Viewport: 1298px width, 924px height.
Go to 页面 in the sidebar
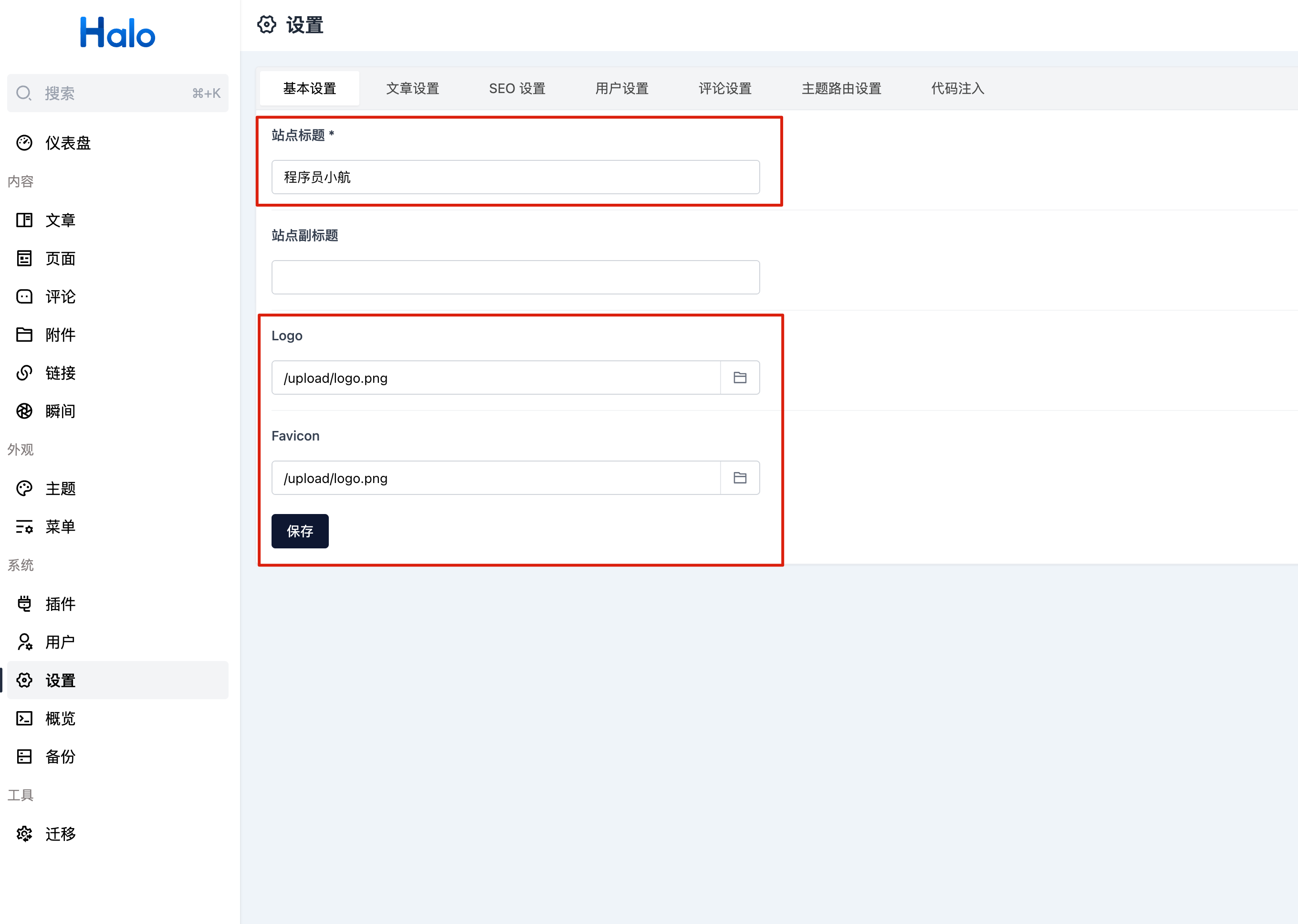click(118, 258)
